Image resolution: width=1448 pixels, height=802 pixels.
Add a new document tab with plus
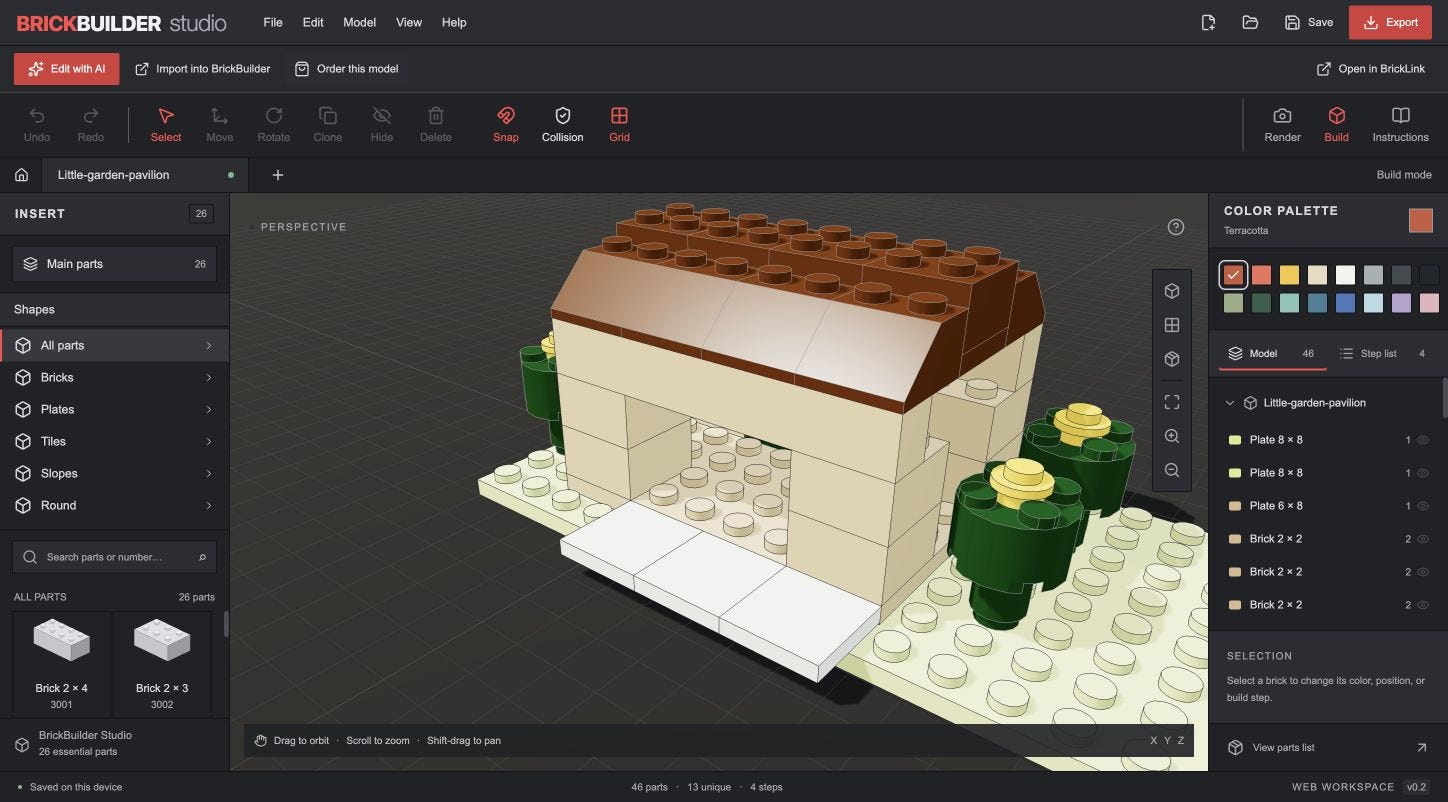[x=278, y=175]
